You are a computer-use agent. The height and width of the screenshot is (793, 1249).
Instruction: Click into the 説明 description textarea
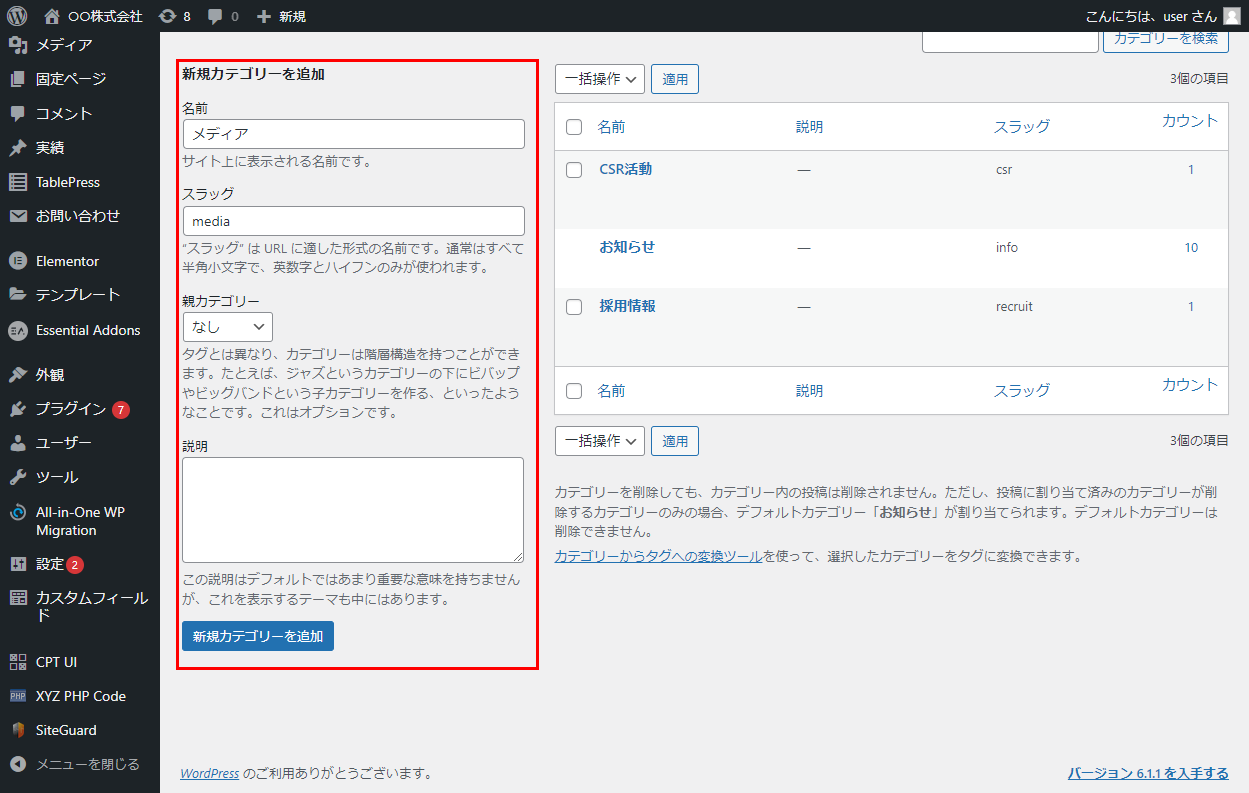(353, 510)
